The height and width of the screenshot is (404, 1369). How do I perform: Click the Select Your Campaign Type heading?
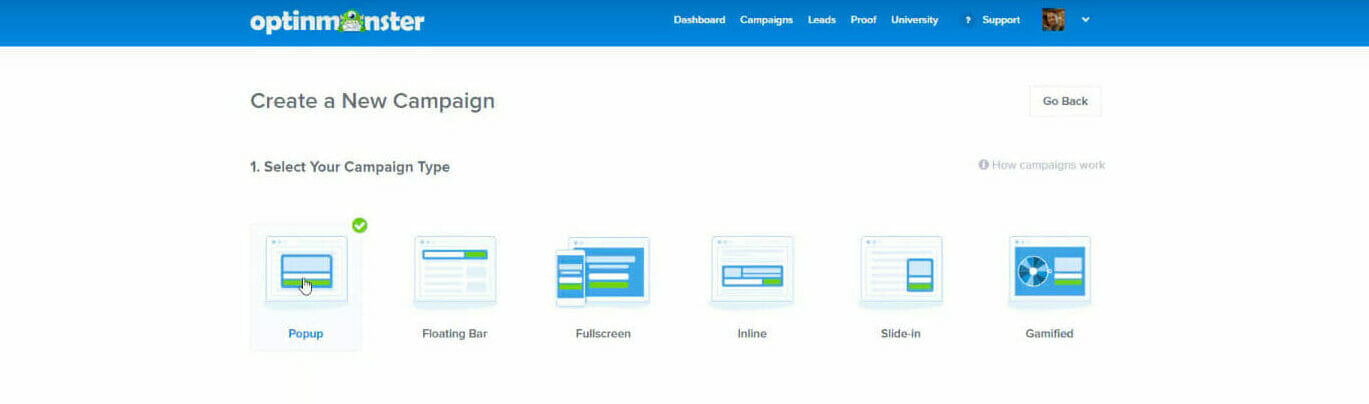(x=350, y=167)
